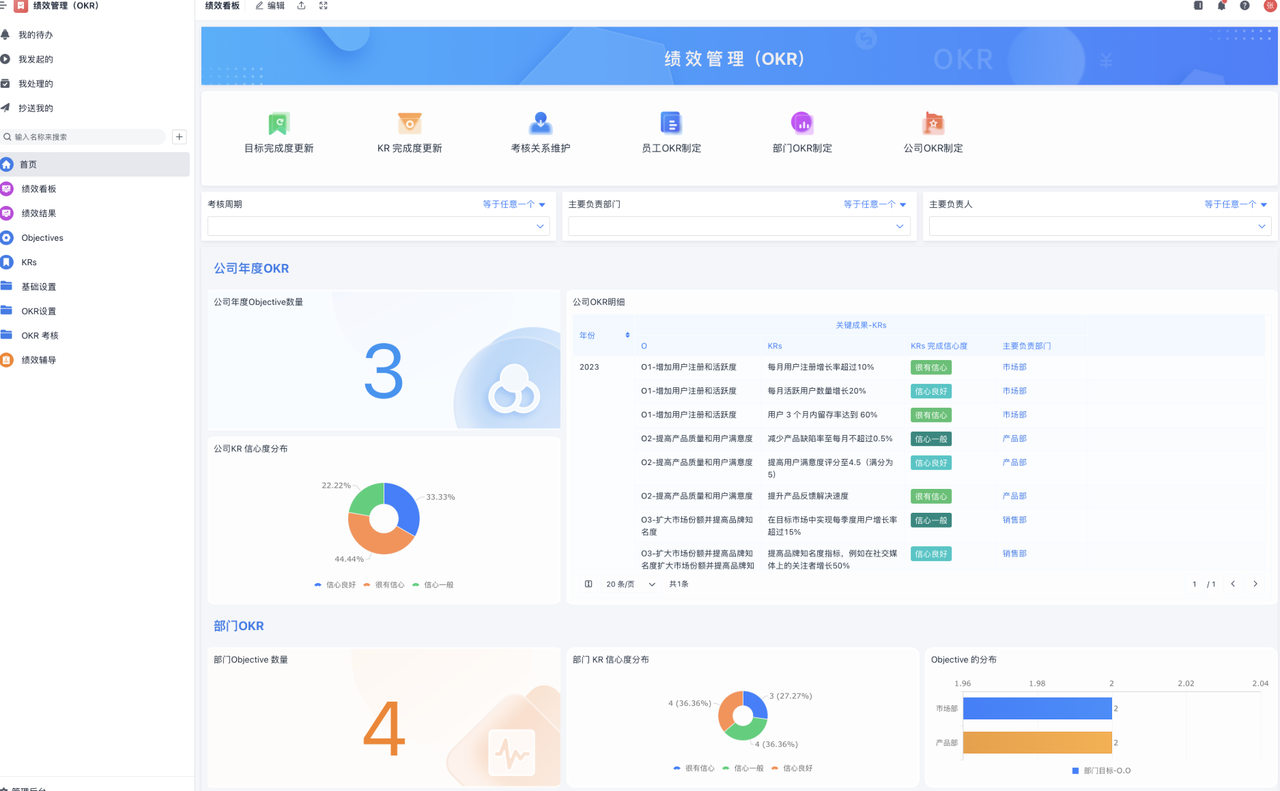Open the 主要负责人 等于任意一个 operator dropdown

[x=1236, y=204]
